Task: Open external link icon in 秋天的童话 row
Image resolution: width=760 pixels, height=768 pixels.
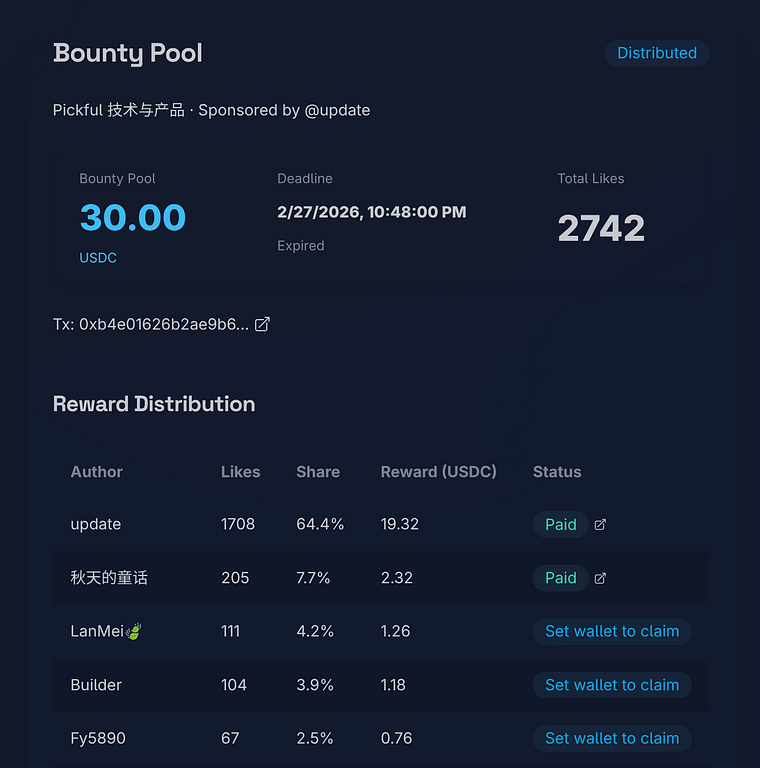Action: pyautogui.click(x=600, y=578)
